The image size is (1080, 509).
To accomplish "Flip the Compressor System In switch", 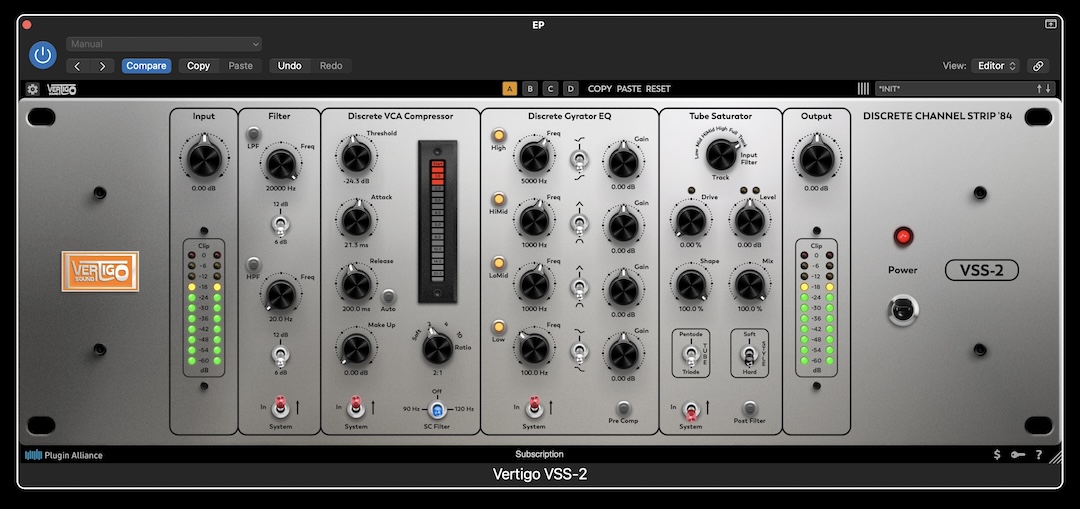I will [355, 406].
